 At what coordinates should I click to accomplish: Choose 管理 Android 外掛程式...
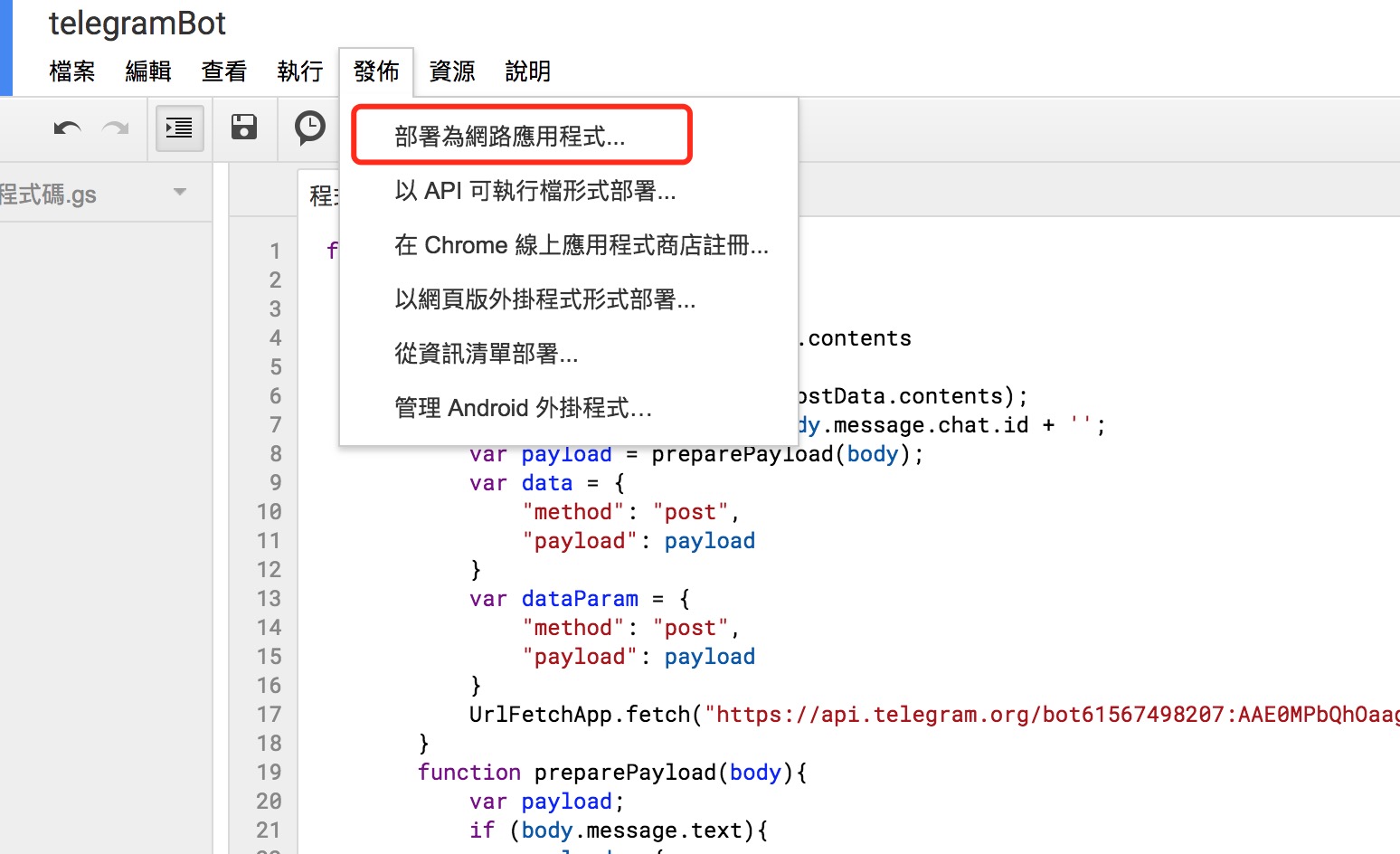[x=569, y=408]
